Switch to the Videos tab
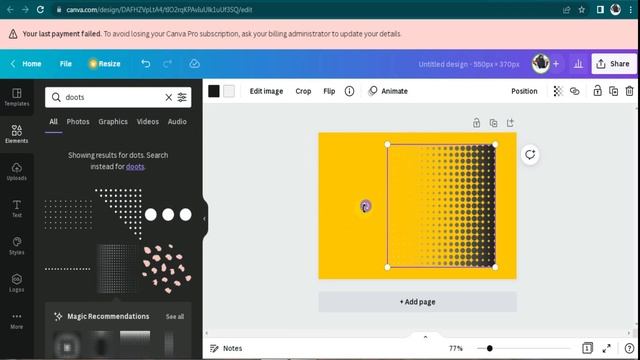Screen dimensions: 640x360 [x=148, y=122]
